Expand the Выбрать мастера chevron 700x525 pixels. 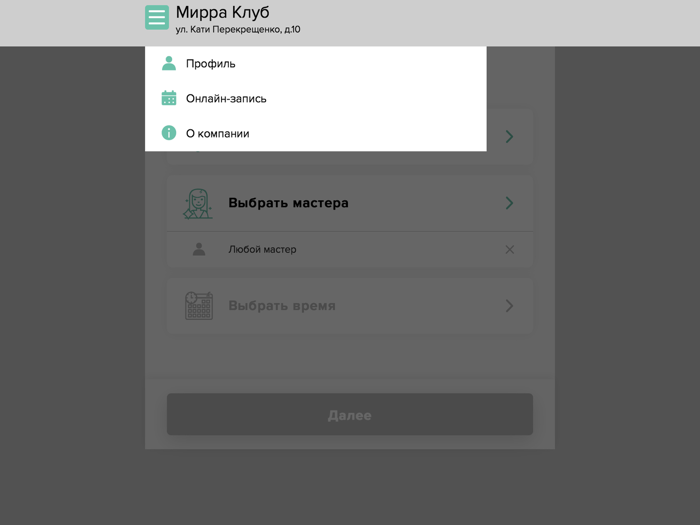pos(509,203)
